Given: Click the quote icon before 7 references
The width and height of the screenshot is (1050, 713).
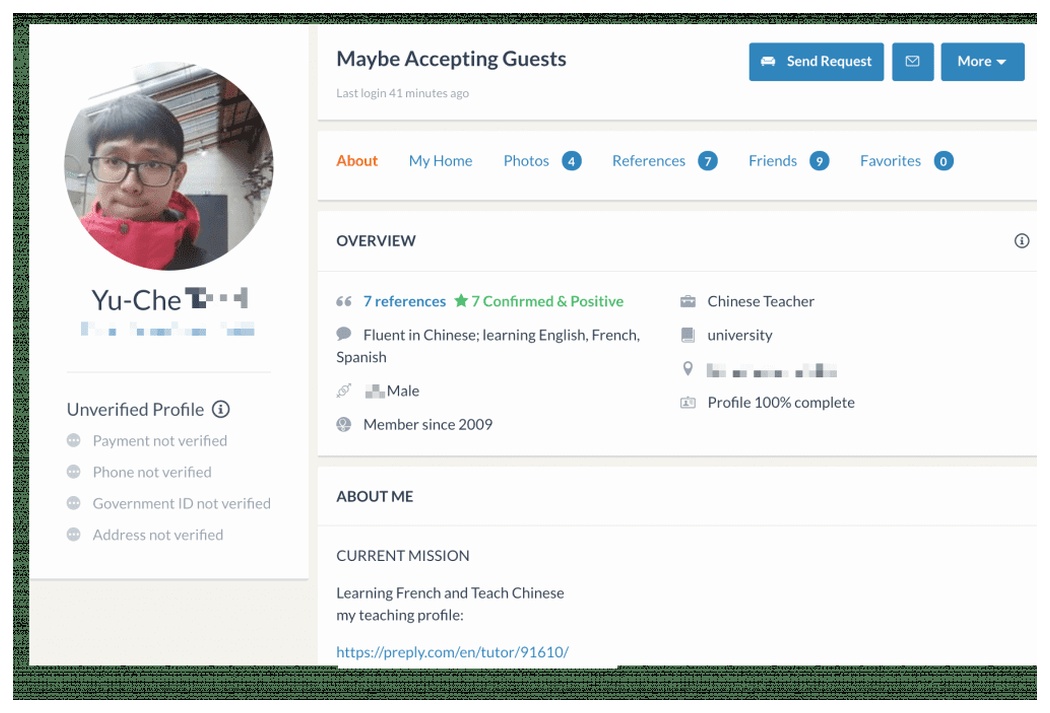Looking at the screenshot, I should click(x=344, y=302).
